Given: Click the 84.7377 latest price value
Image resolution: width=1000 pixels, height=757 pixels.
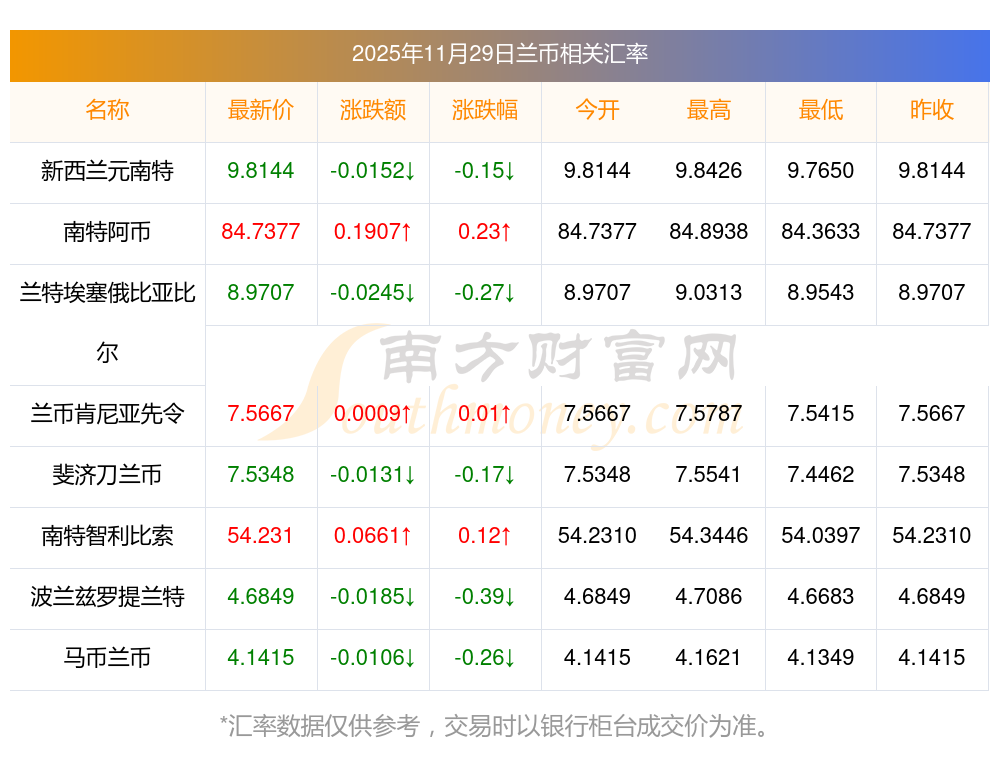Looking at the screenshot, I should (261, 232).
